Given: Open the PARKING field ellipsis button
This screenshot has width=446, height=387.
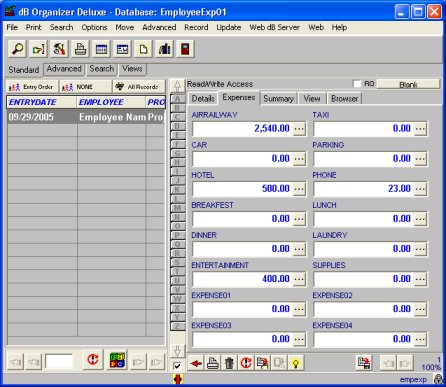Looking at the screenshot, I should [x=420, y=159].
